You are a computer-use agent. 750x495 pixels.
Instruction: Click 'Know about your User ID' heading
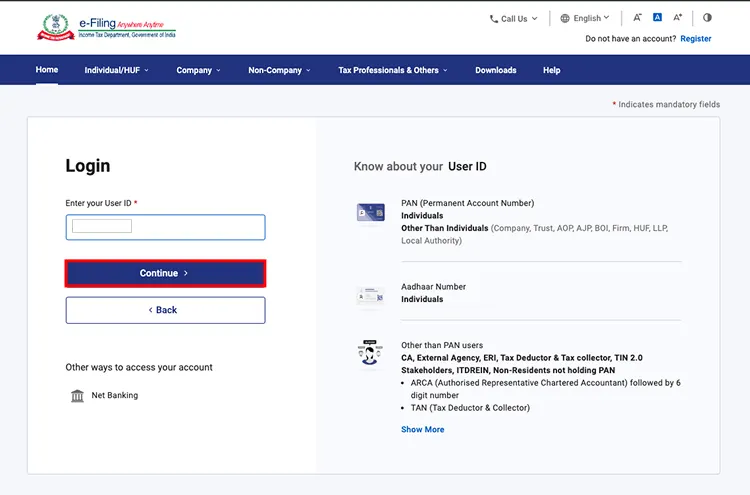coord(420,166)
